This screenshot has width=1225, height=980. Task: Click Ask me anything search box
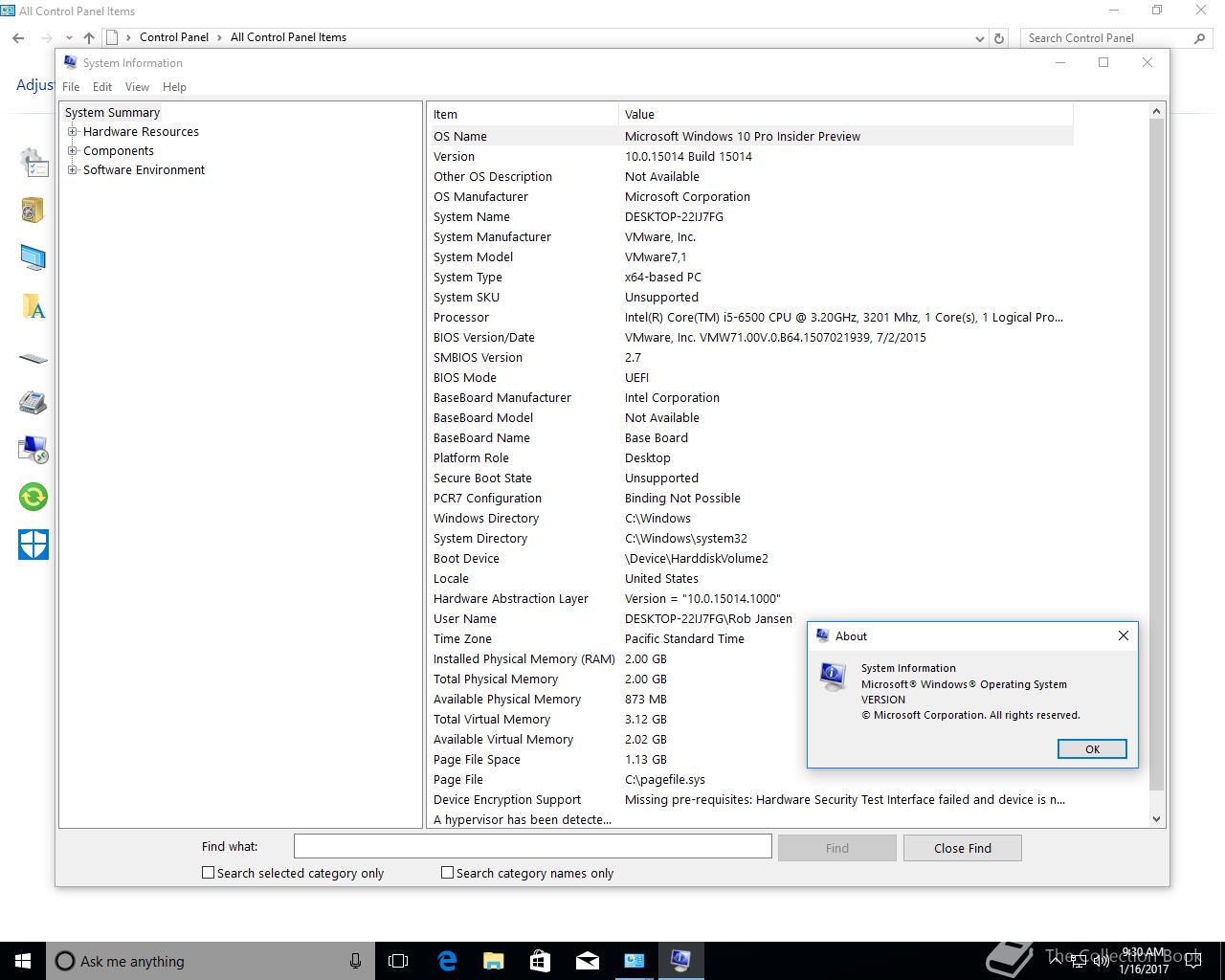(209, 961)
